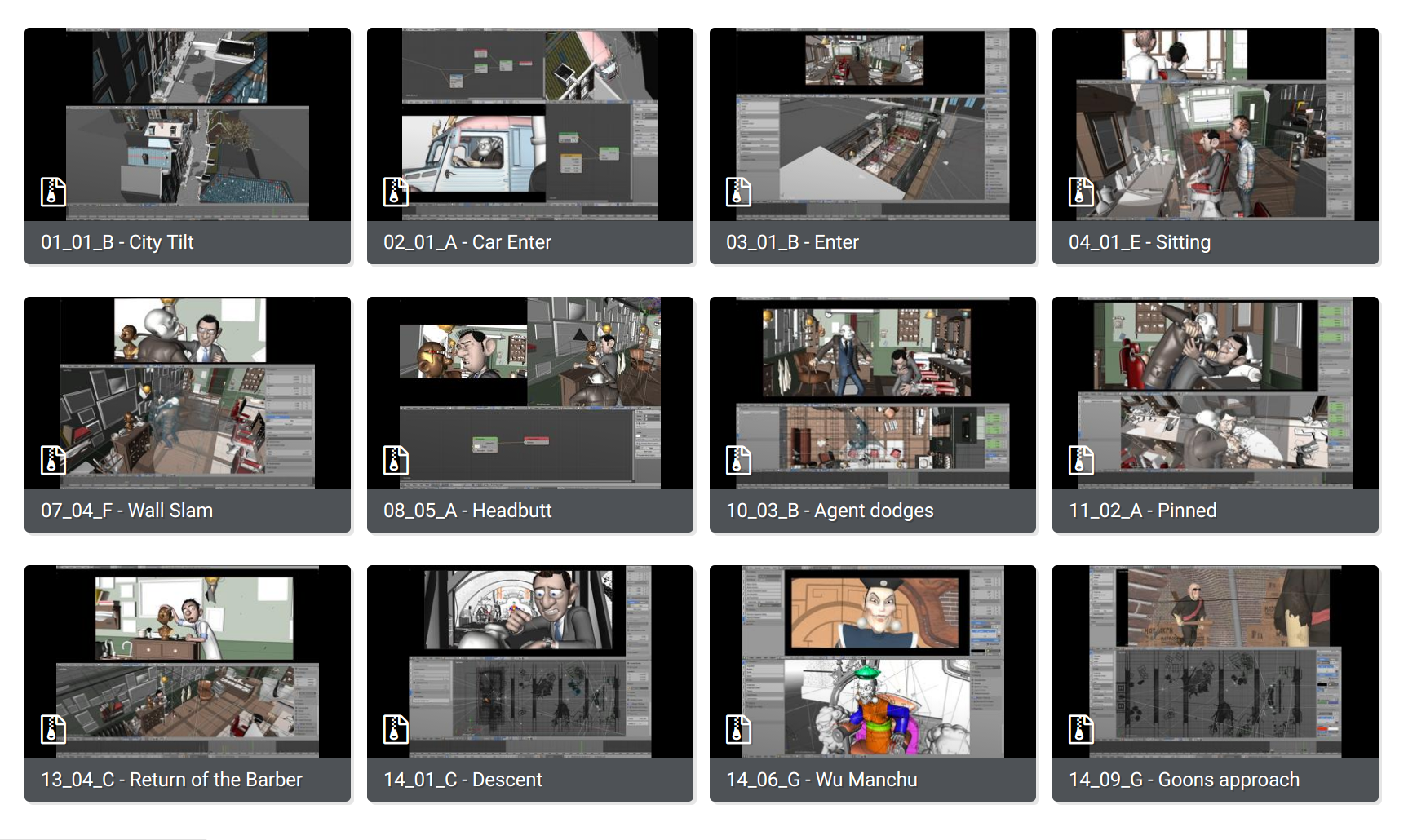Viewport: 1417px width, 840px height.
Task: Click zip icon on Wu Manchu card
Action: coord(738,729)
